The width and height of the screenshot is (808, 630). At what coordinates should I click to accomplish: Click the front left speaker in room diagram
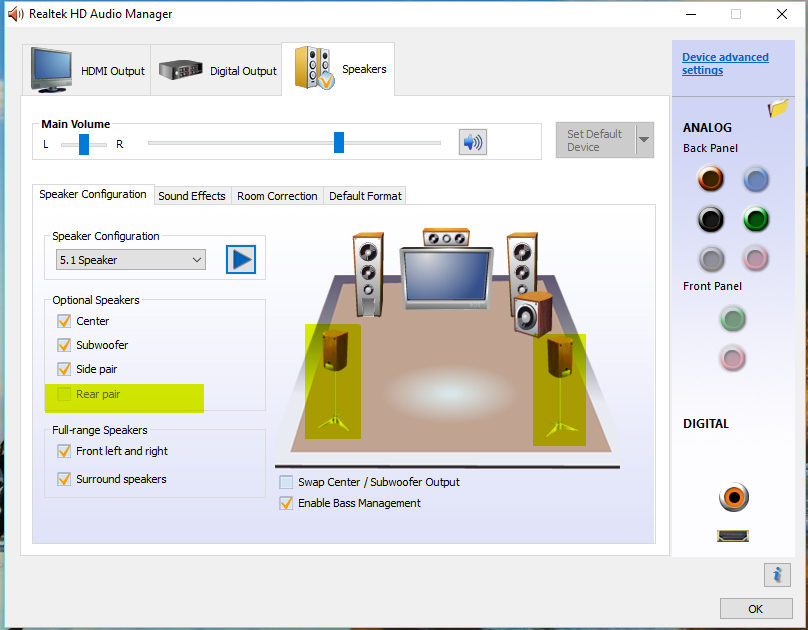coord(368,274)
